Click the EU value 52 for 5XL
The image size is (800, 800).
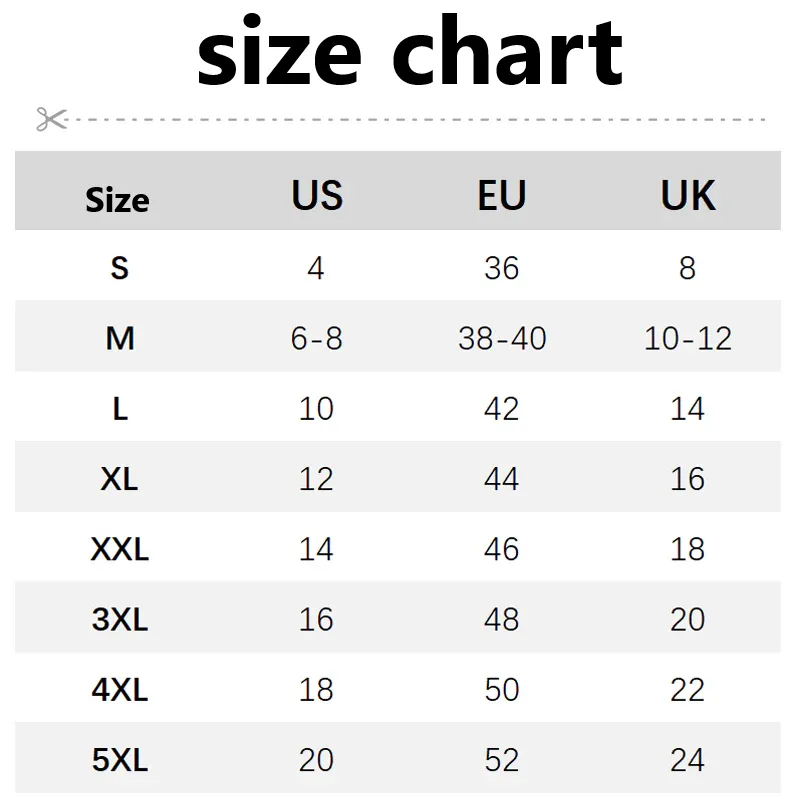click(502, 760)
